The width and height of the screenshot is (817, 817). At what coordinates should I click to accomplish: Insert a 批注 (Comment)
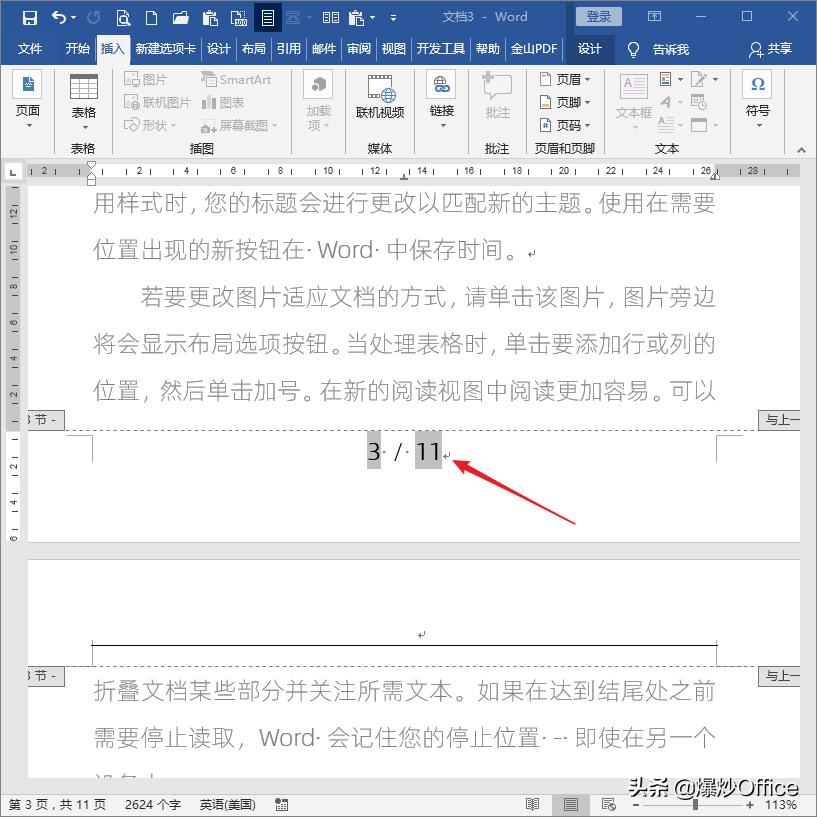click(x=497, y=100)
